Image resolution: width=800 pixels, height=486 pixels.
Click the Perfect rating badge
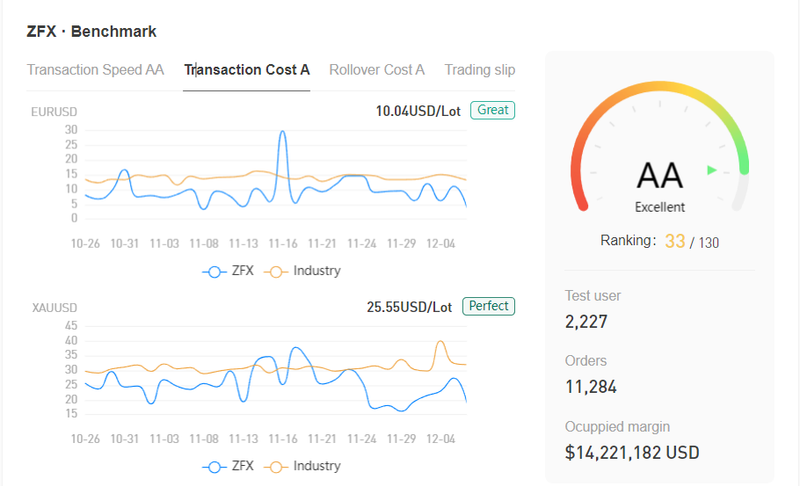488,306
